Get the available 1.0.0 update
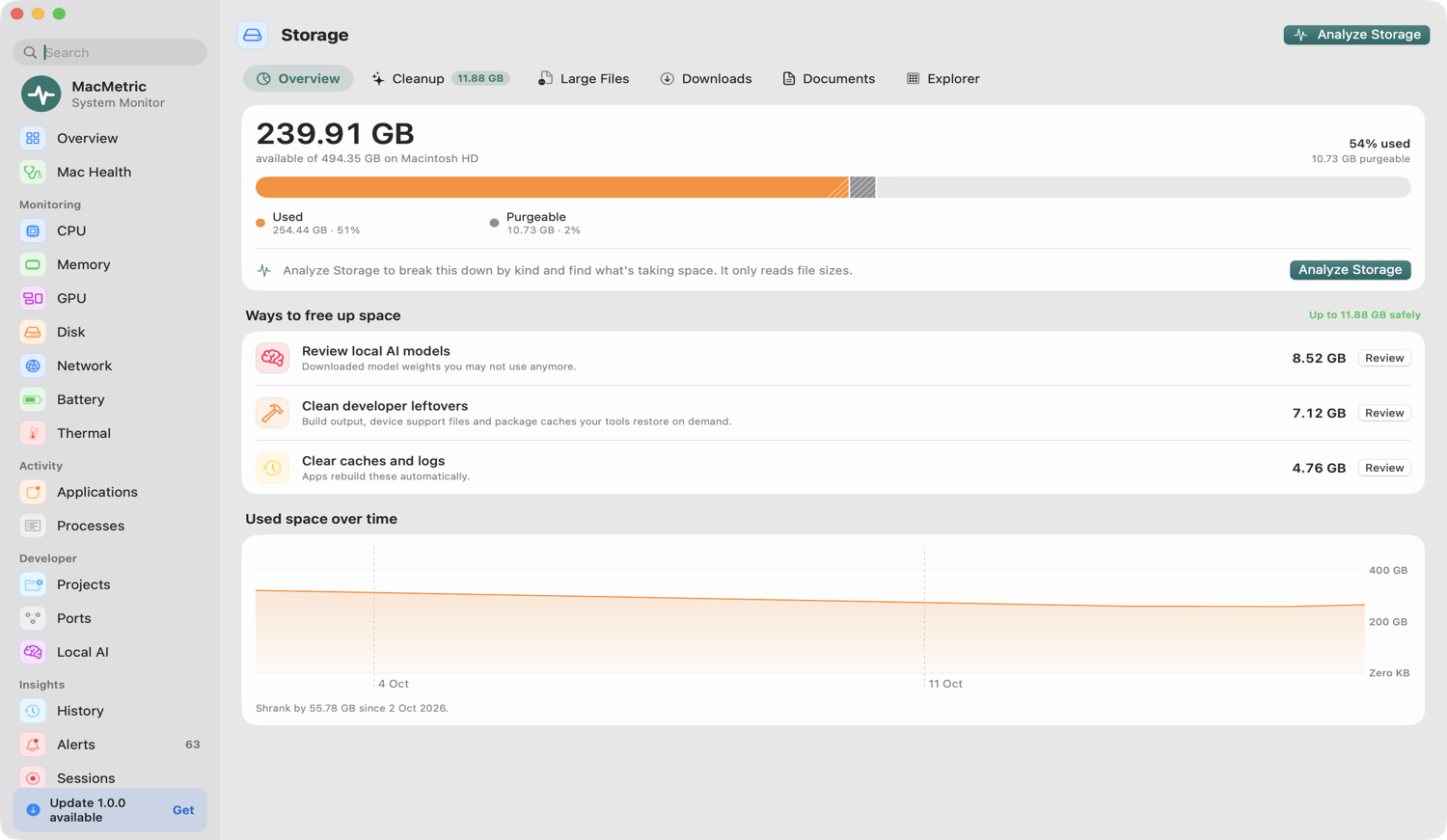 pyautogui.click(x=183, y=811)
